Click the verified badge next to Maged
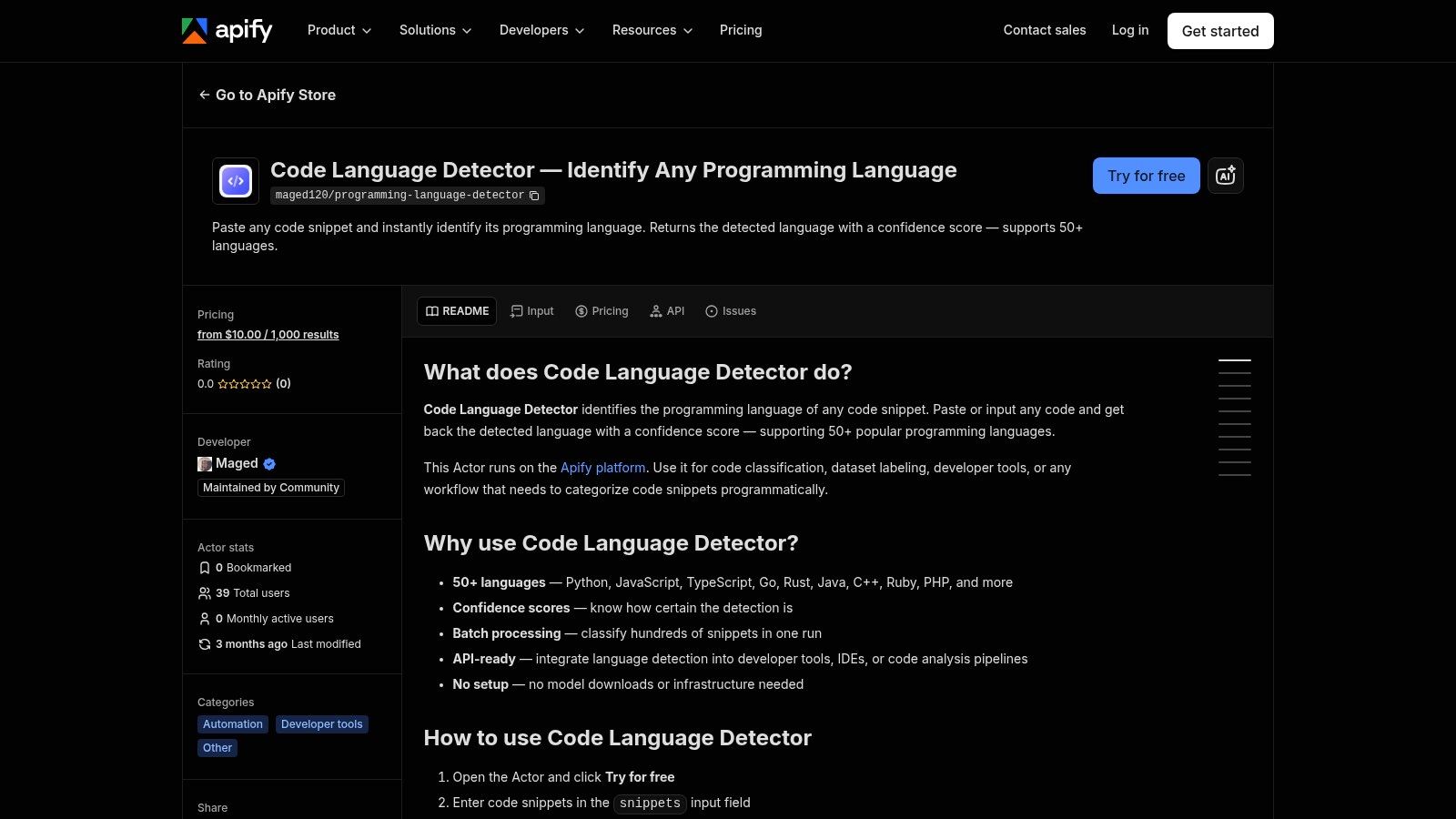1456x819 pixels. 269,464
